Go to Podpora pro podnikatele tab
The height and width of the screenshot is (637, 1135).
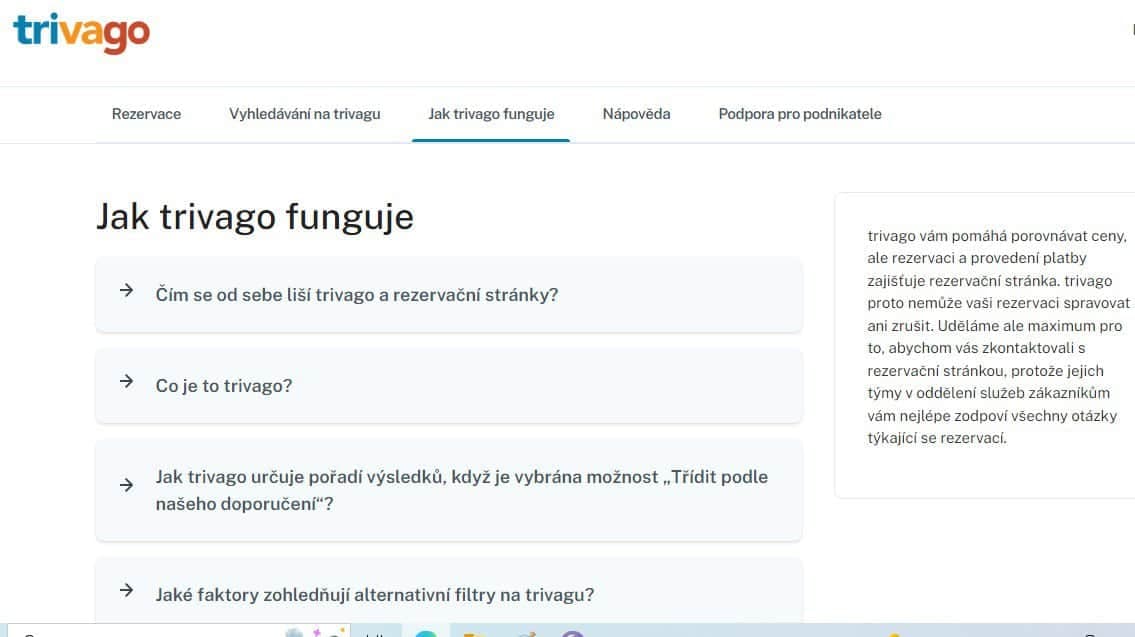tap(800, 114)
